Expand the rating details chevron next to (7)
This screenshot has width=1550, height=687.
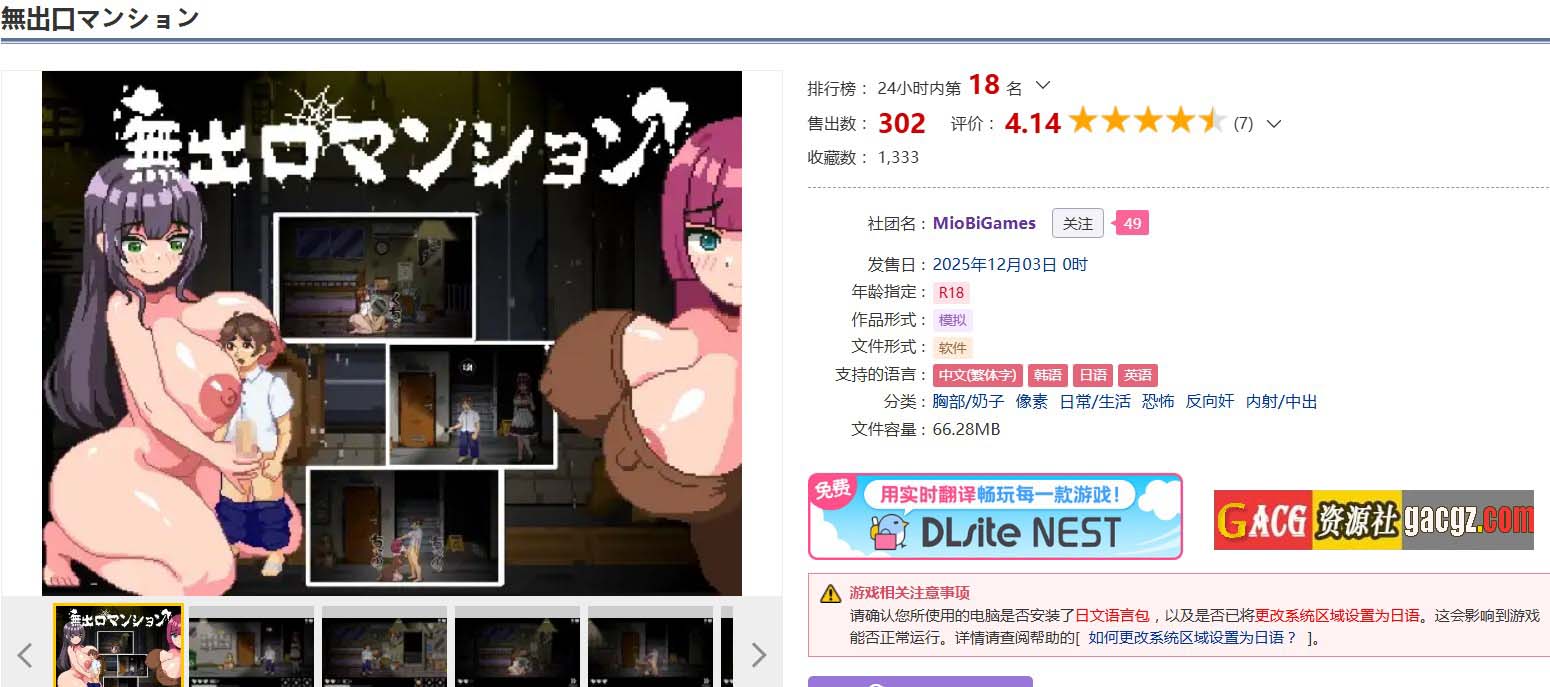[1273, 124]
